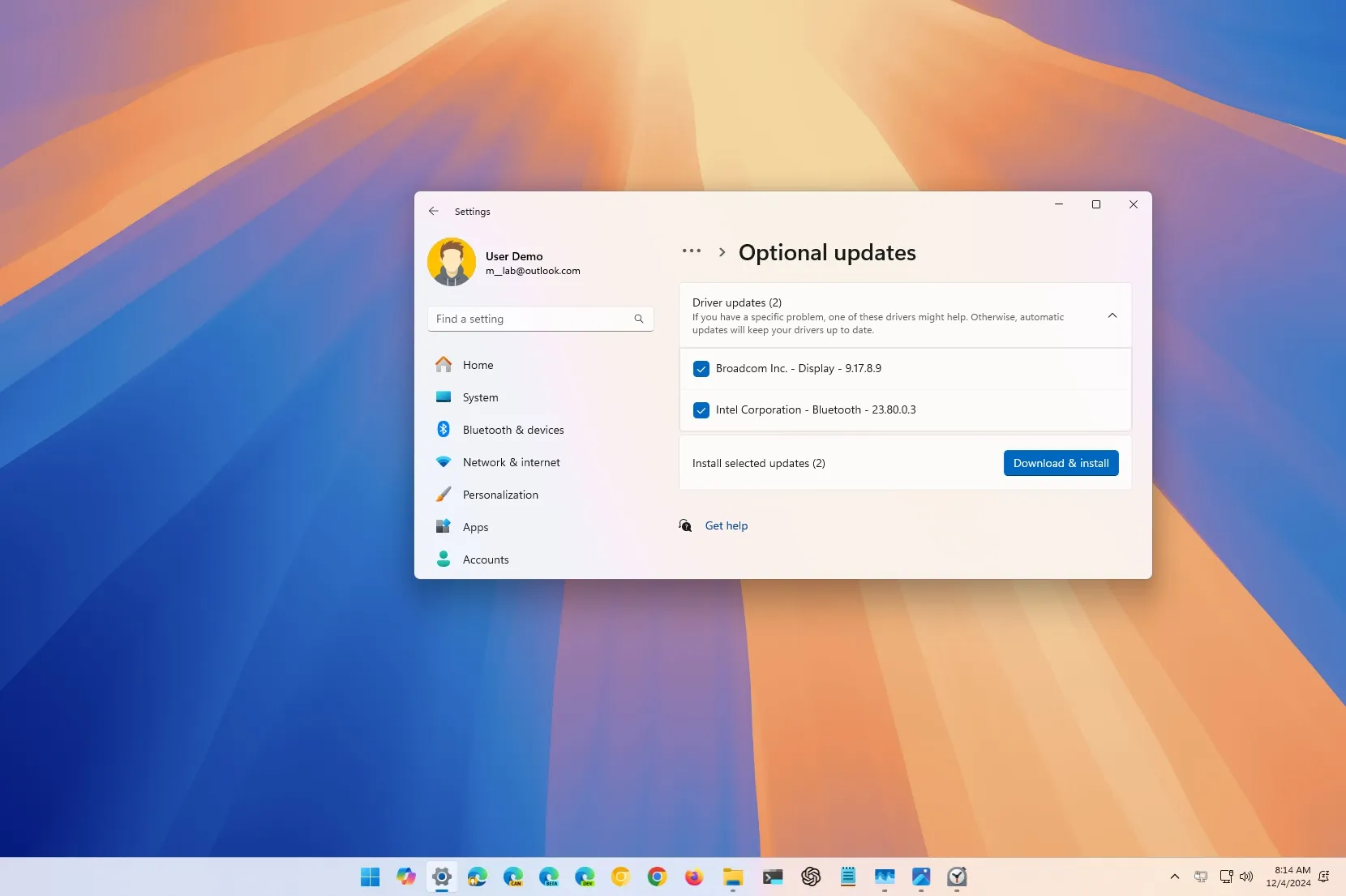This screenshot has height=896, width=1346.
Task: Click the Get help icon
Action: click(685, 525)
